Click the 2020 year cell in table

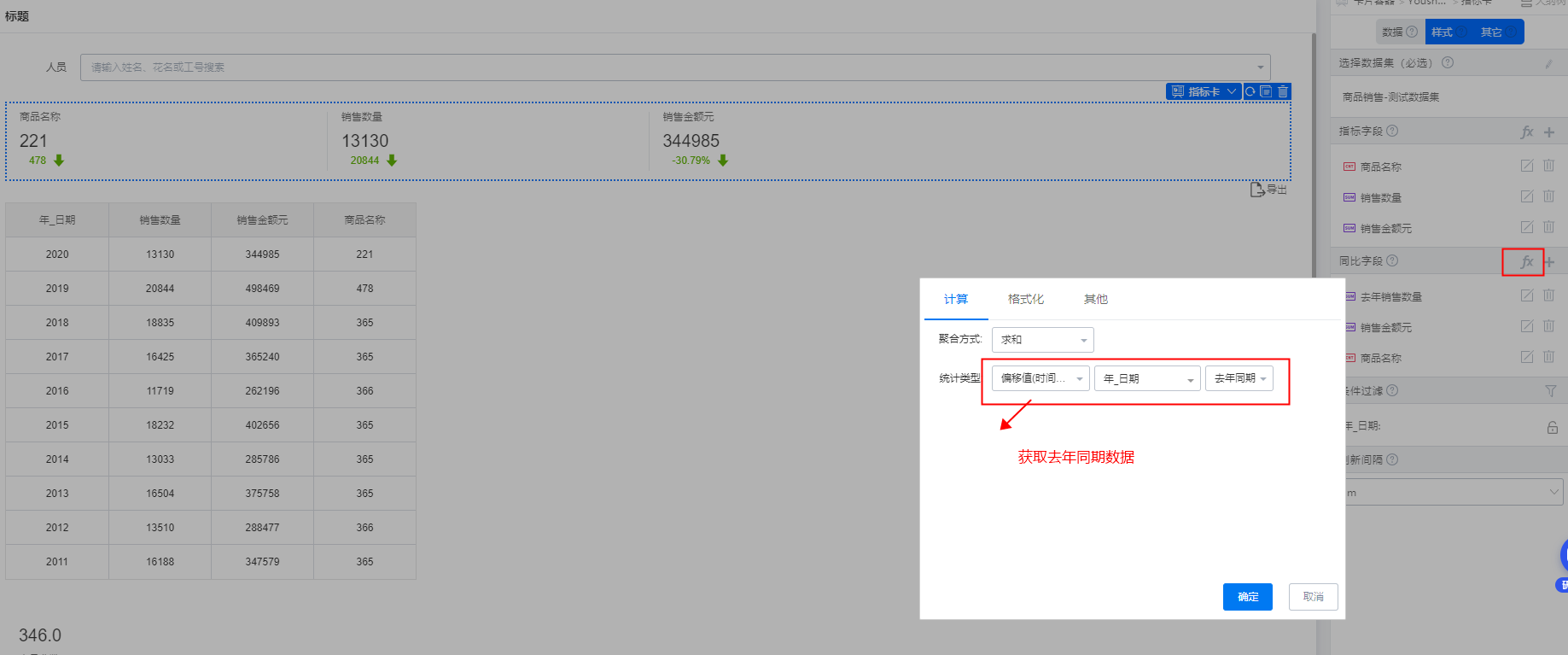(x=57, y=254)
